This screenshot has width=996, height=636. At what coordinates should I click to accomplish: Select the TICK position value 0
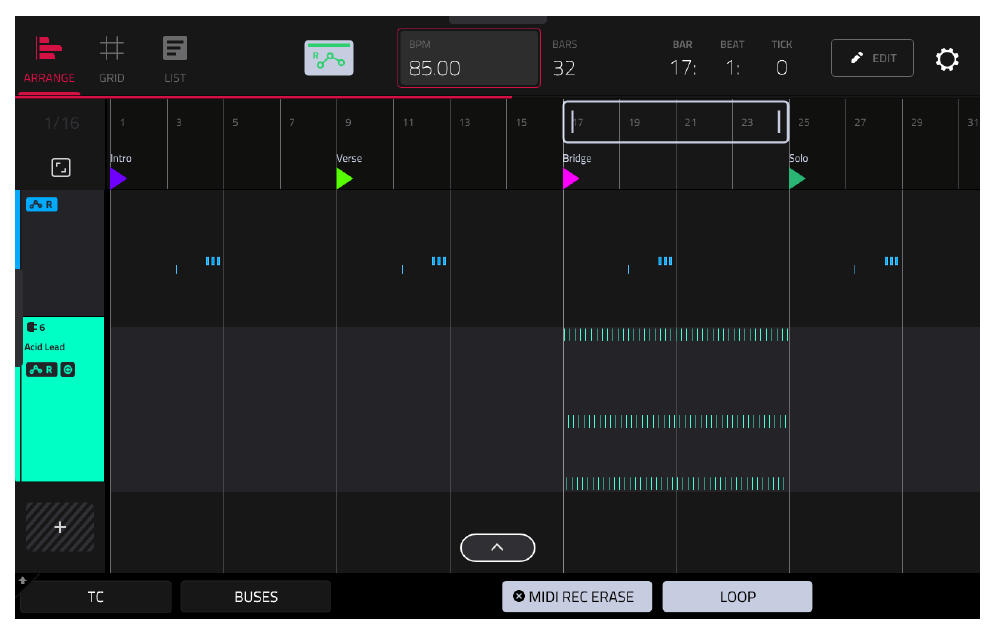click(x=782, y=68)
